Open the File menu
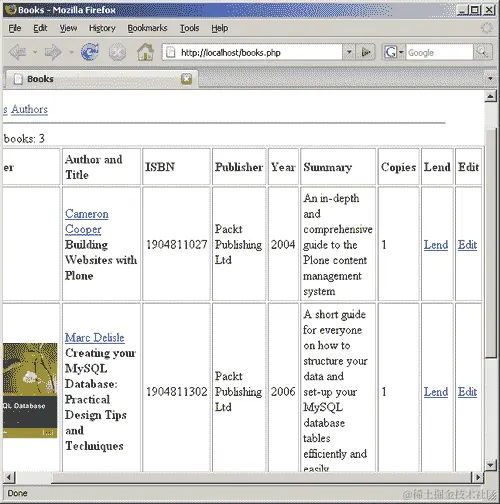500x504 pixels. pos(15,28)
